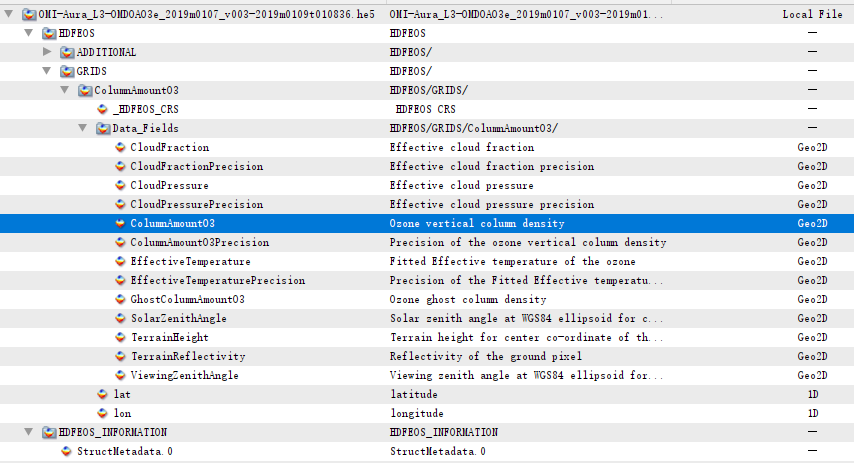The height and width of the screenshot is (463, 854).
Task: Click Geo2D type for ViewingZenithAngle
Action: pos(812,376)
